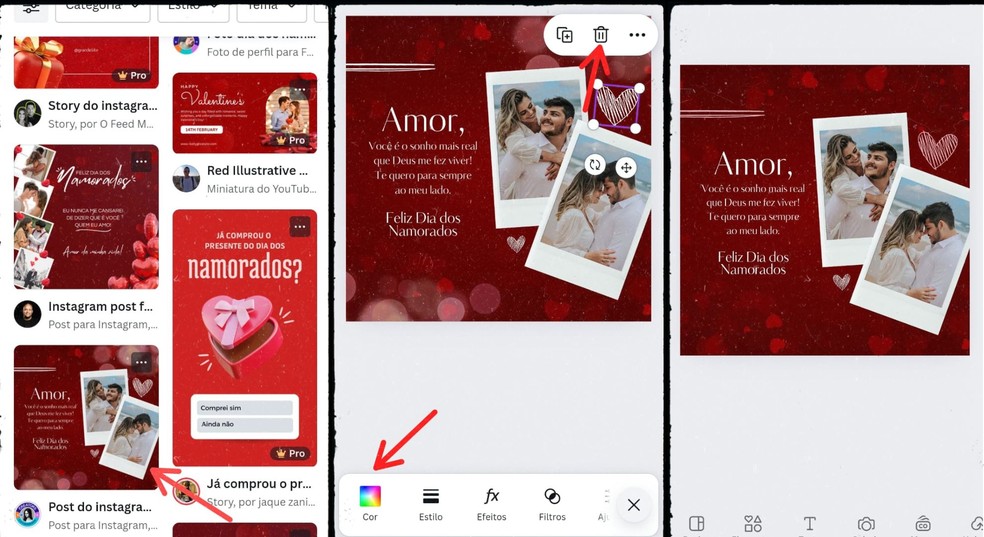
Task: Select the Happy Valentine's template thumbnail
Action: [x=245, y=113]
